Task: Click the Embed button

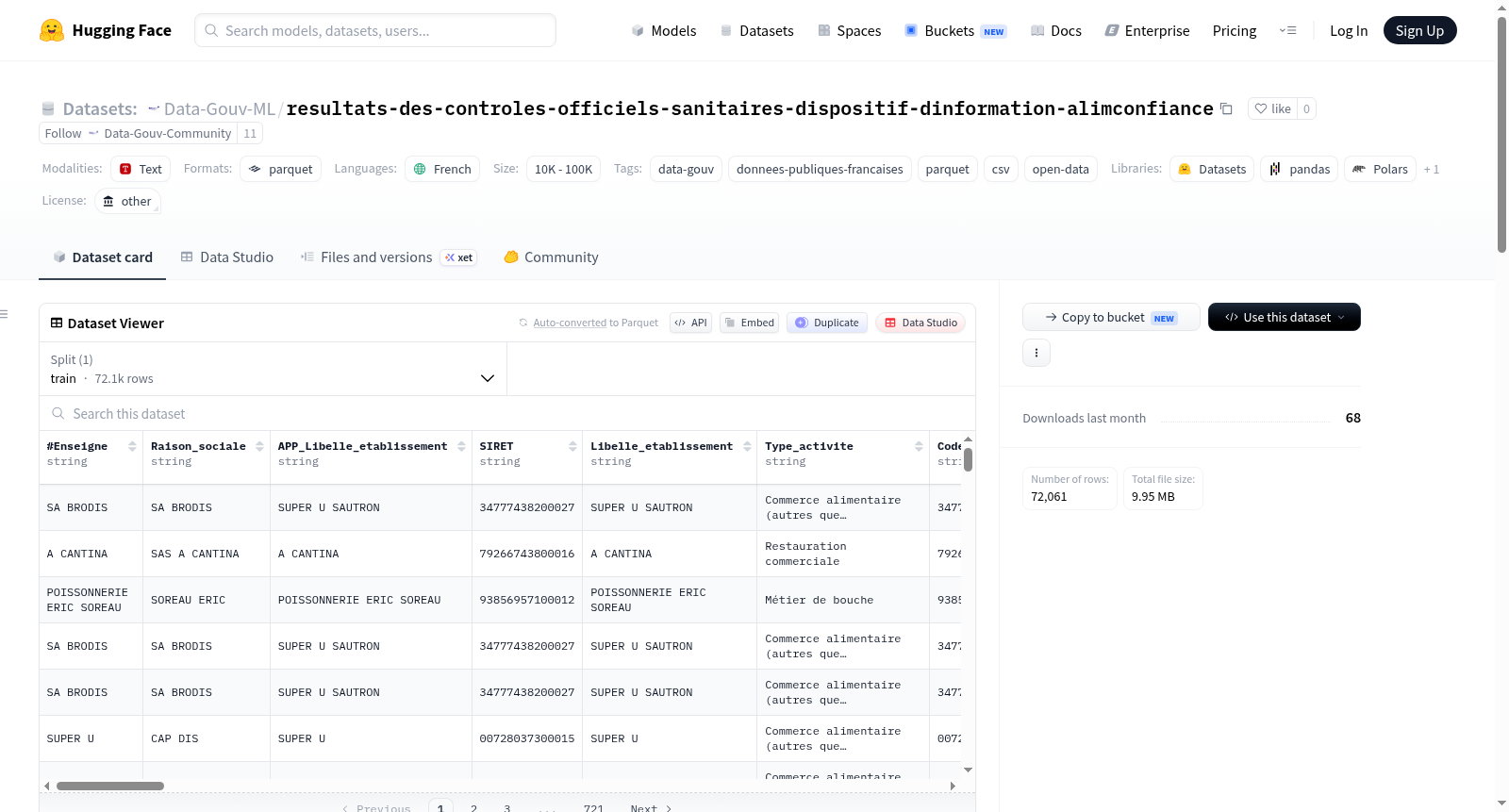Action: pyautogui.click(x=750, y=323)
